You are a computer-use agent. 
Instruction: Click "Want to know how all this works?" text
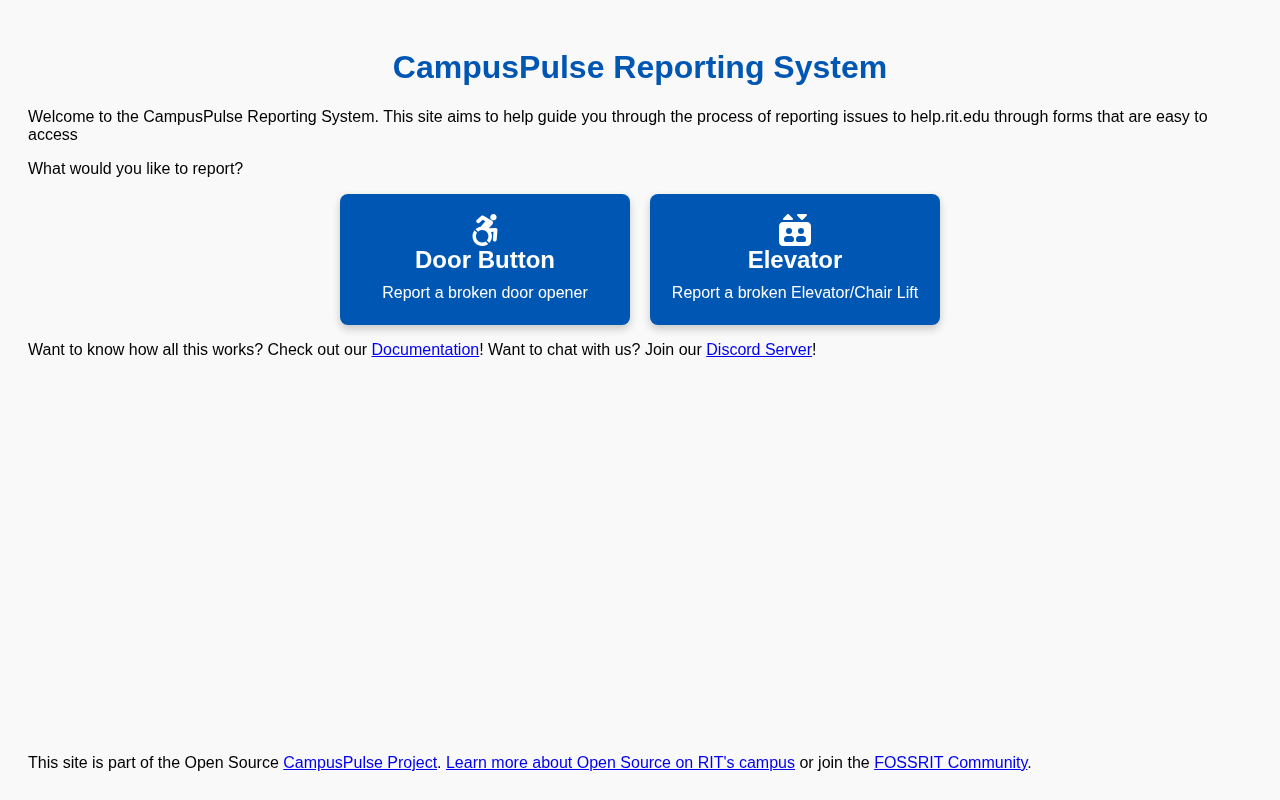[x=145, y=350]
